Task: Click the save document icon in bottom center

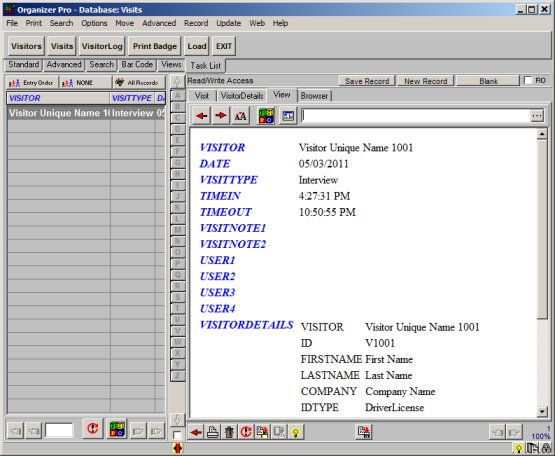Action: 364,432
